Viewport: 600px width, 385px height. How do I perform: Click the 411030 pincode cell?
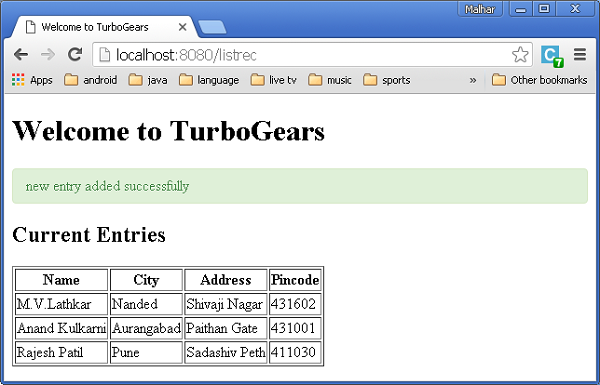[295, 352]
